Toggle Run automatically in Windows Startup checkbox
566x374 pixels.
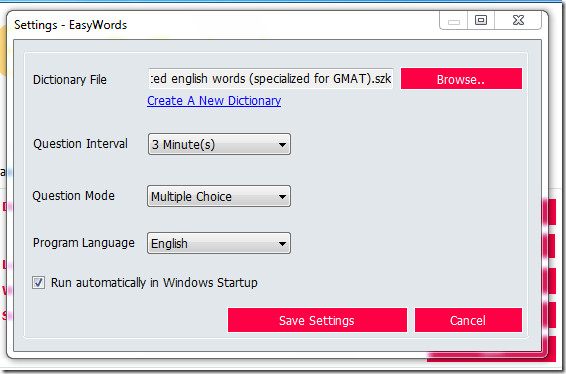coord(38,282)
